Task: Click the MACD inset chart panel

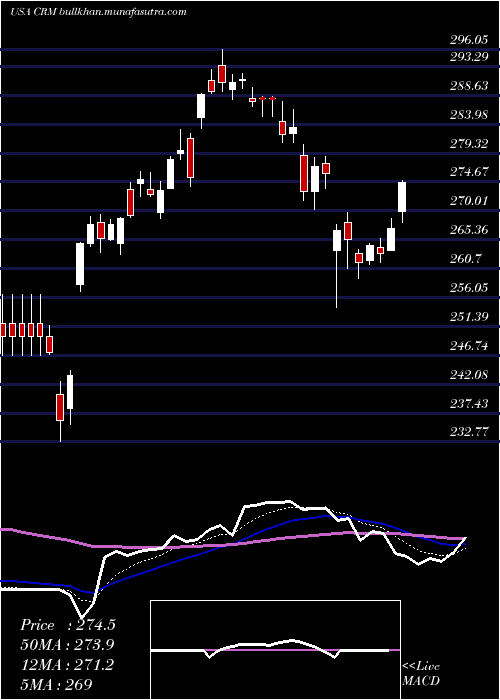Action: point(275,650)
